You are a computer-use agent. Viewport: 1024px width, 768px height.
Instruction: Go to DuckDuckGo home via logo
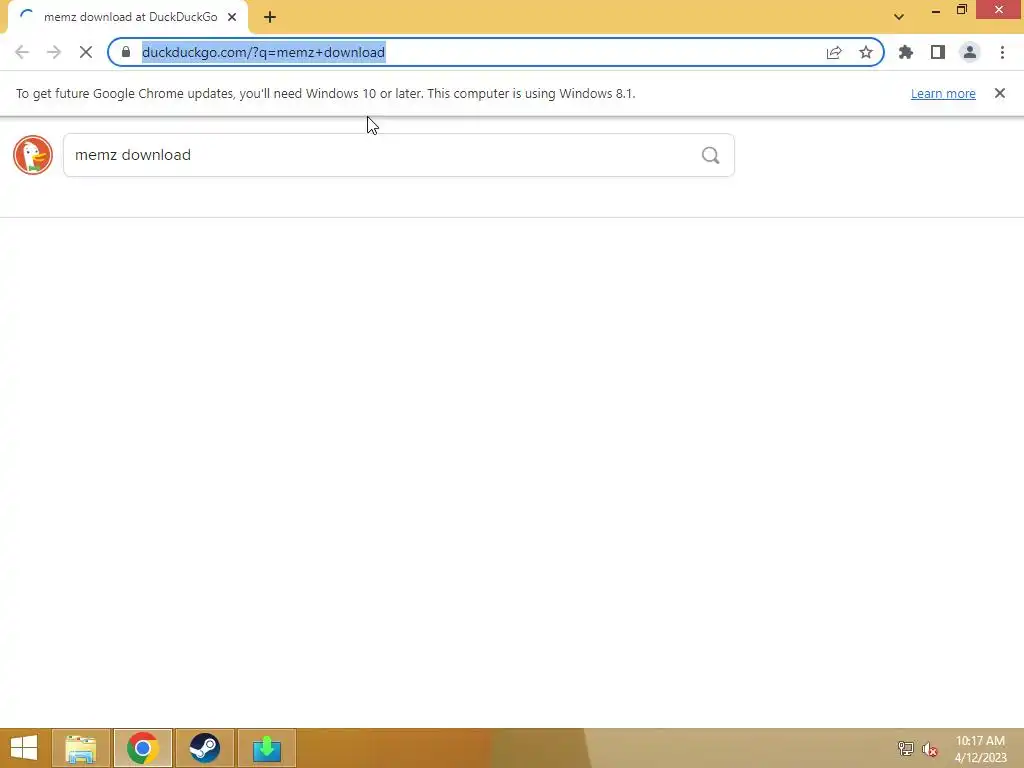click(33, 155)
